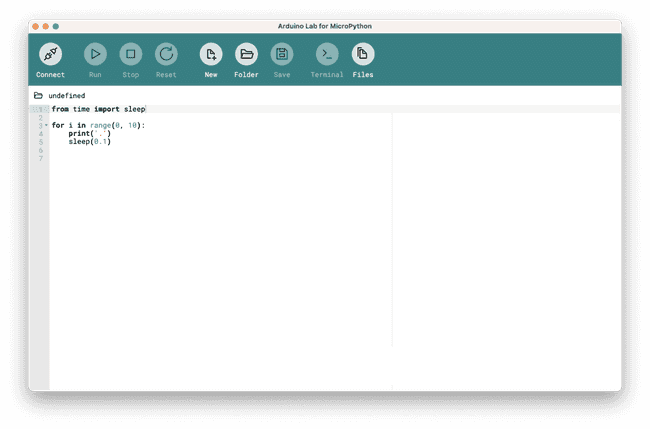Click the "for i in range" code line
650x429 pixels.
(x=98, y=125)
